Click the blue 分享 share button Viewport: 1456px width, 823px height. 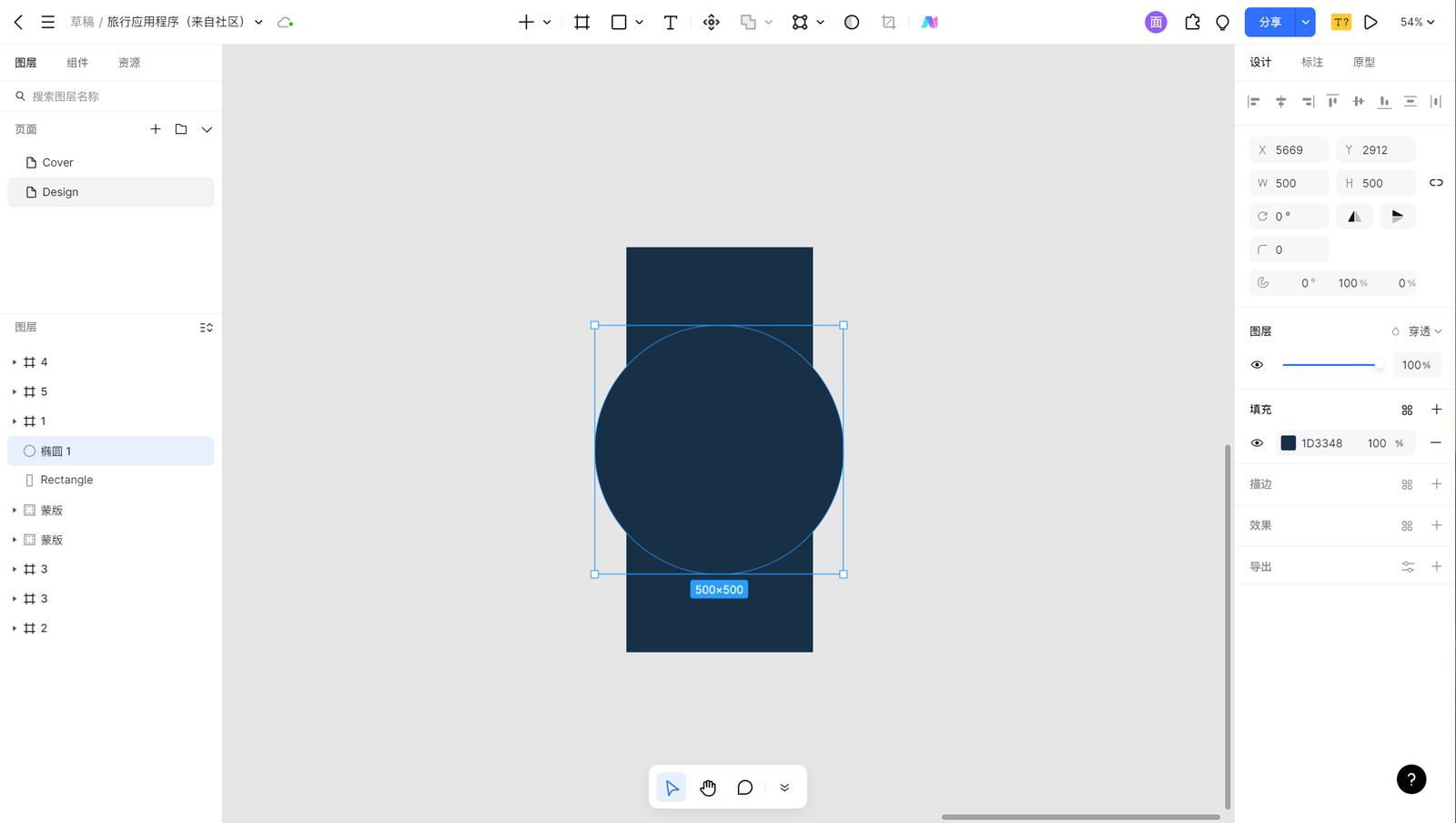pyautogui.click(x=1270, y=22)
